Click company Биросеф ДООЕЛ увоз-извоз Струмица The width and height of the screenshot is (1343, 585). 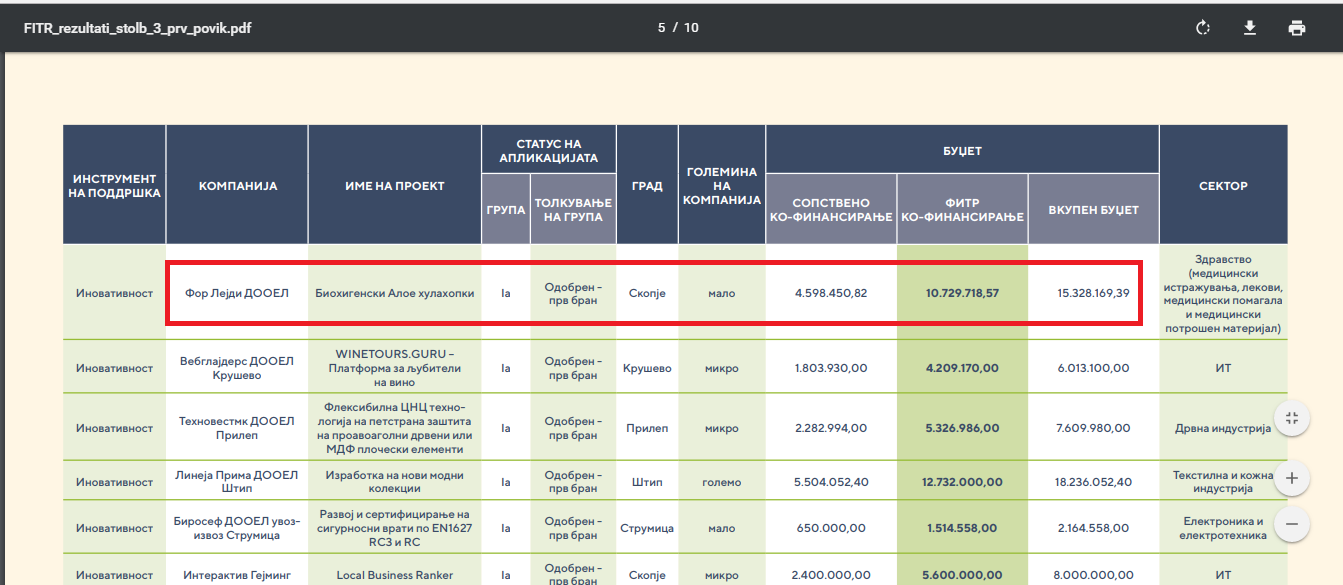[237, 528]
